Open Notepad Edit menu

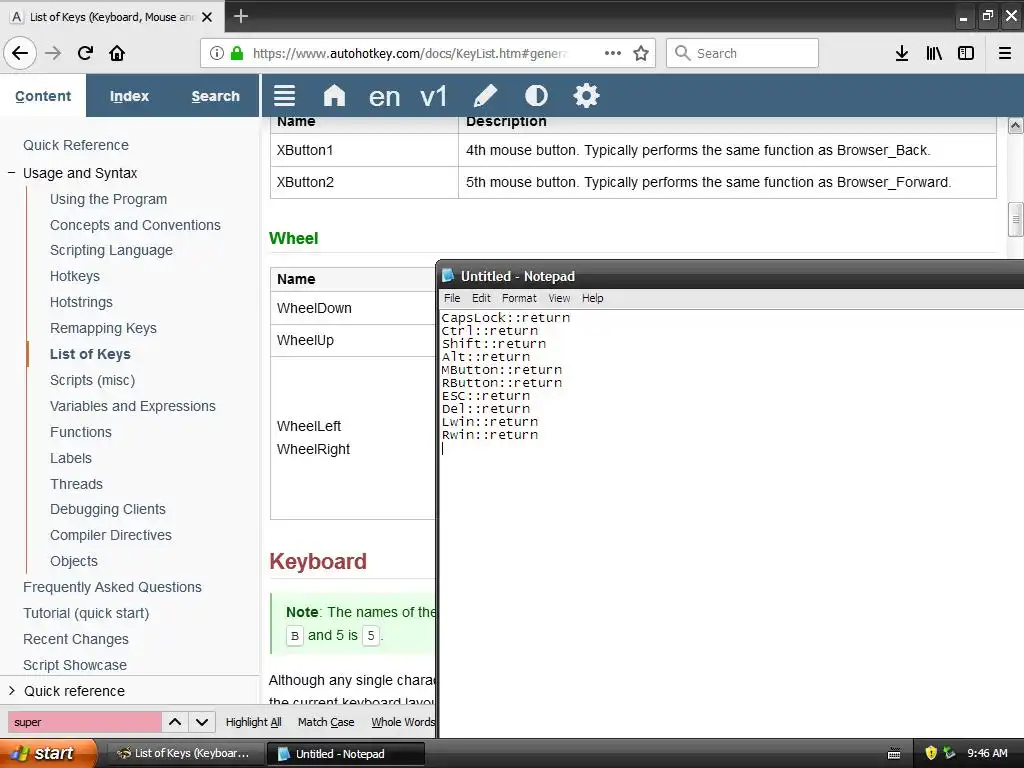(481, 298)
